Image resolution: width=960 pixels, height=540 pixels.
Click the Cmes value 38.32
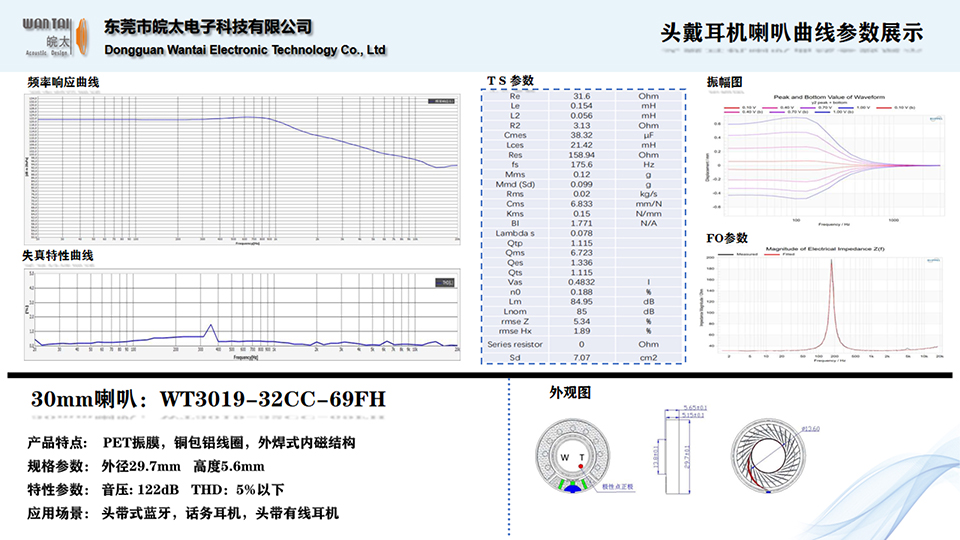(582, 135)
